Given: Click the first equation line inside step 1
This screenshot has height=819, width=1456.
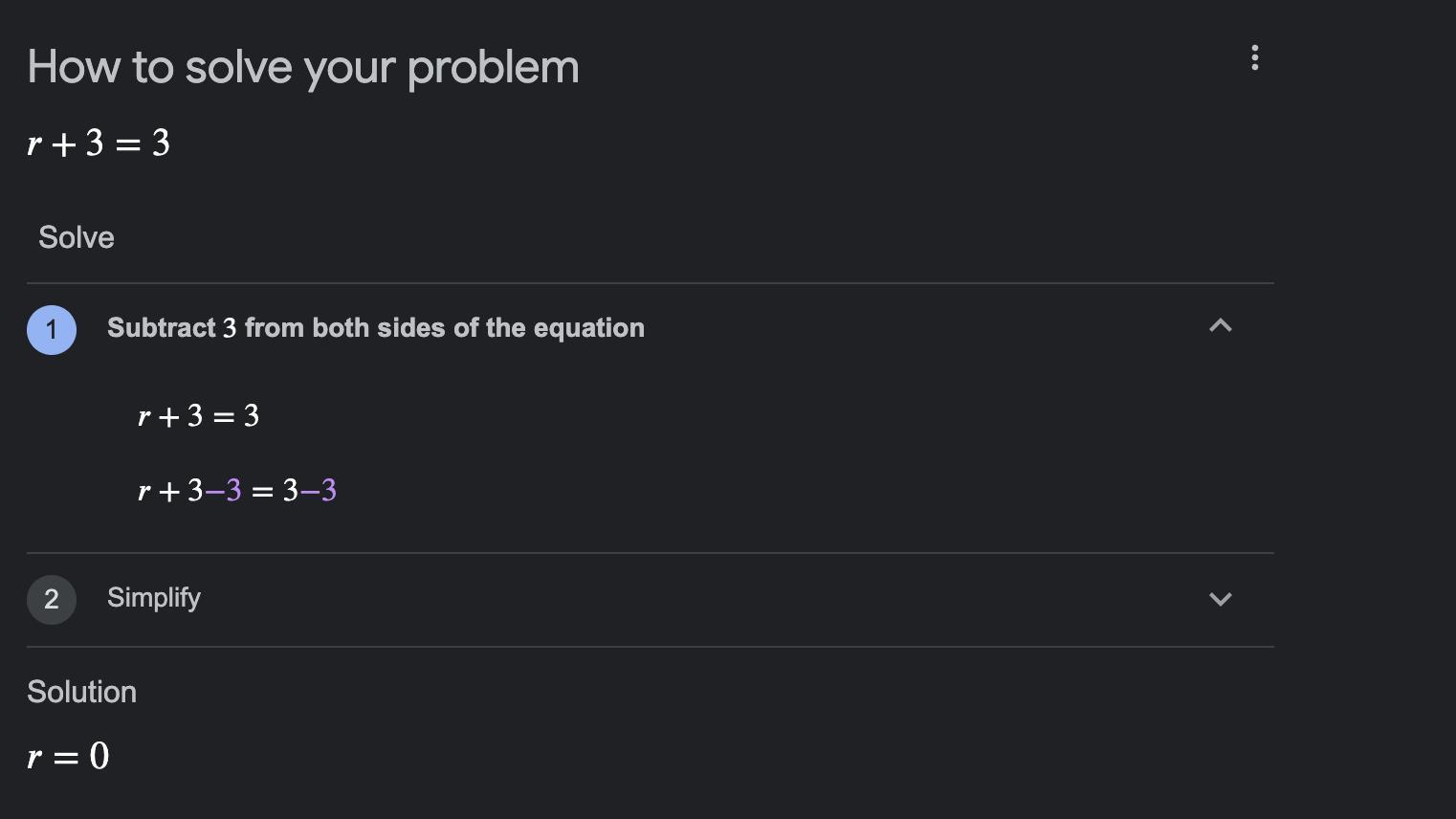Looking at the screenshot, I should pyautogui.click(x=198, y=416).
